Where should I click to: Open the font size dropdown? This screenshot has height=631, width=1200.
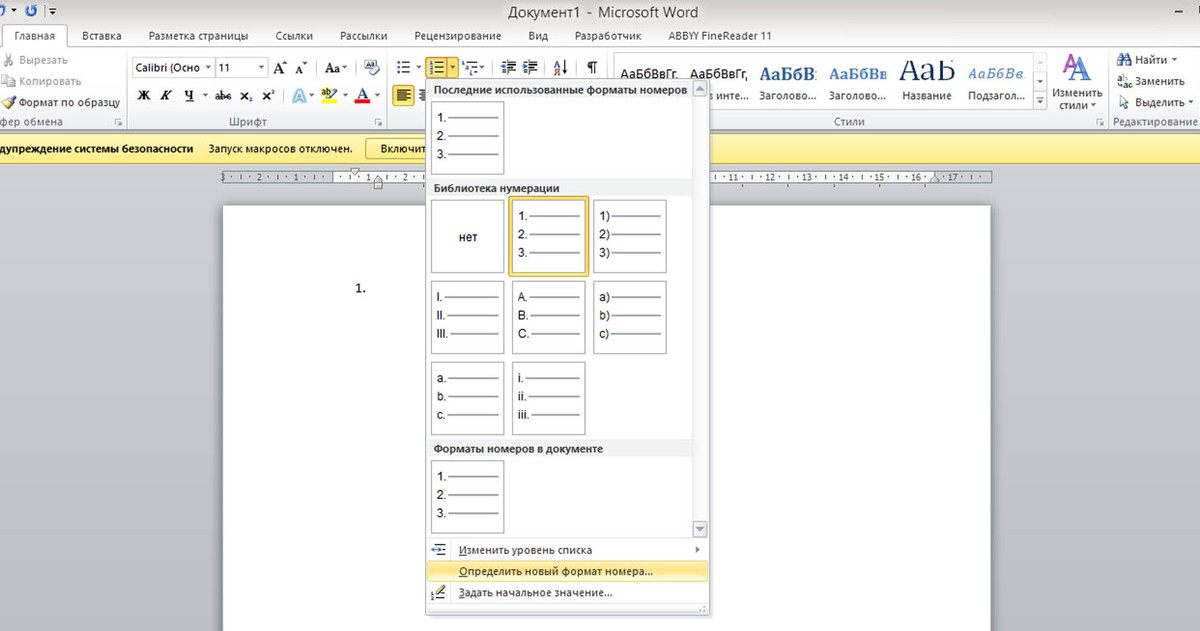pyautogui.click(x=262, y=68)
